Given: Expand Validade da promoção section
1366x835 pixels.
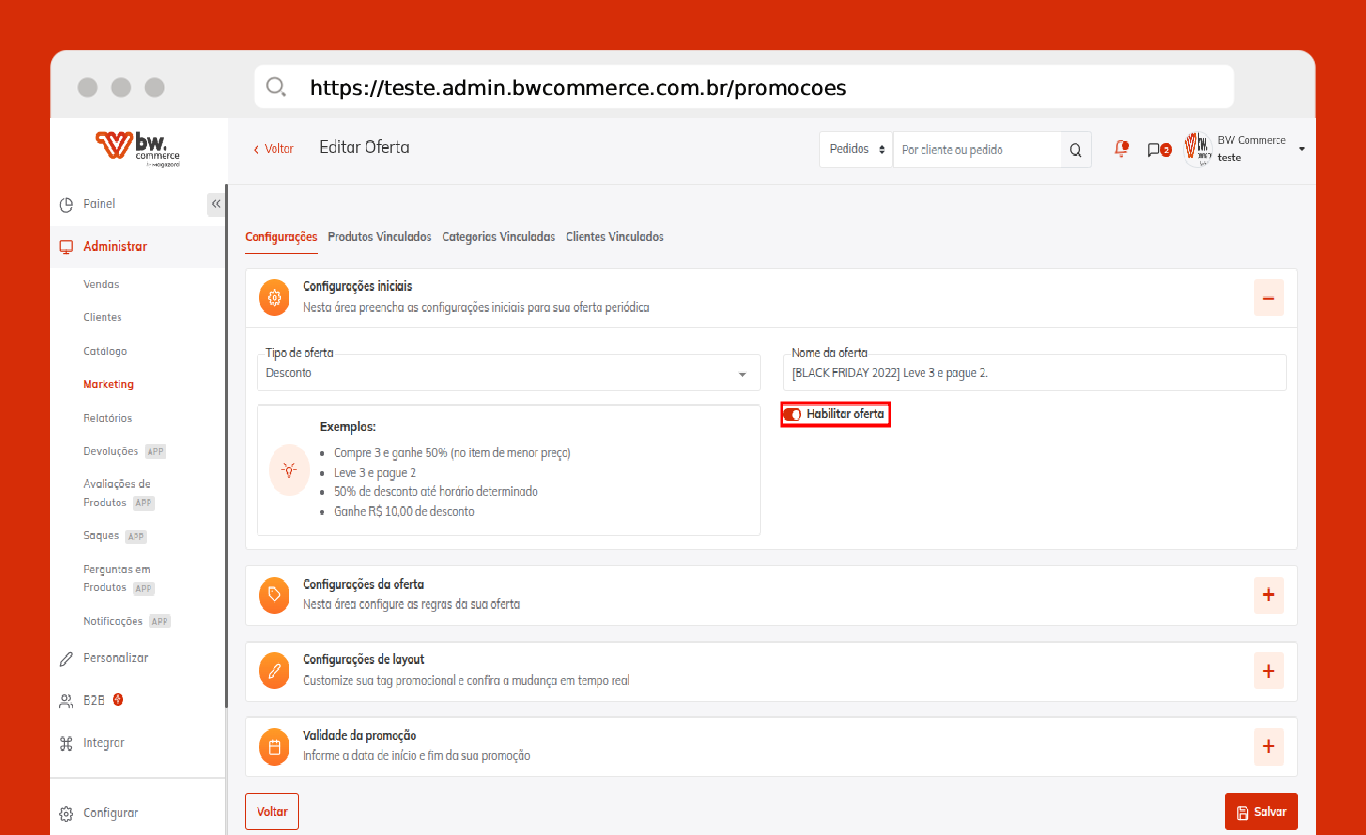Looking at the screenshot, I should pos(1268,746).
